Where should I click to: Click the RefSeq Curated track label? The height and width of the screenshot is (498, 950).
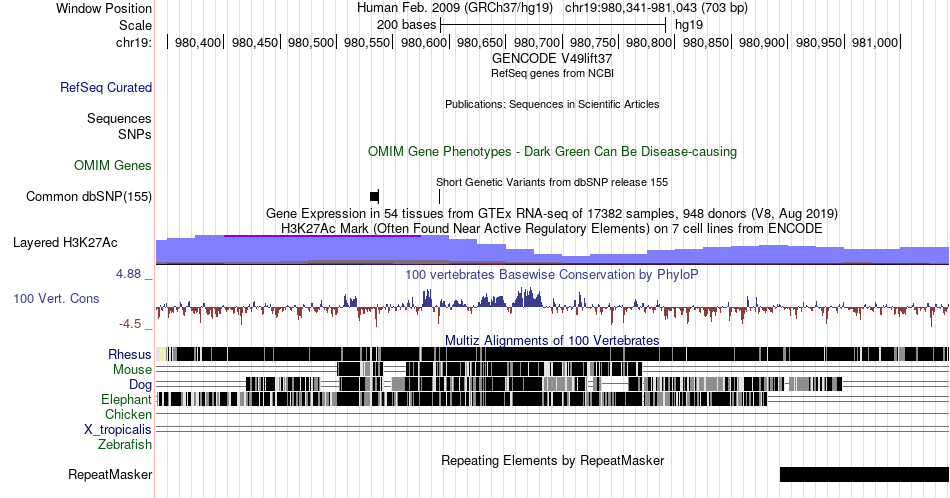click(106, 87)
